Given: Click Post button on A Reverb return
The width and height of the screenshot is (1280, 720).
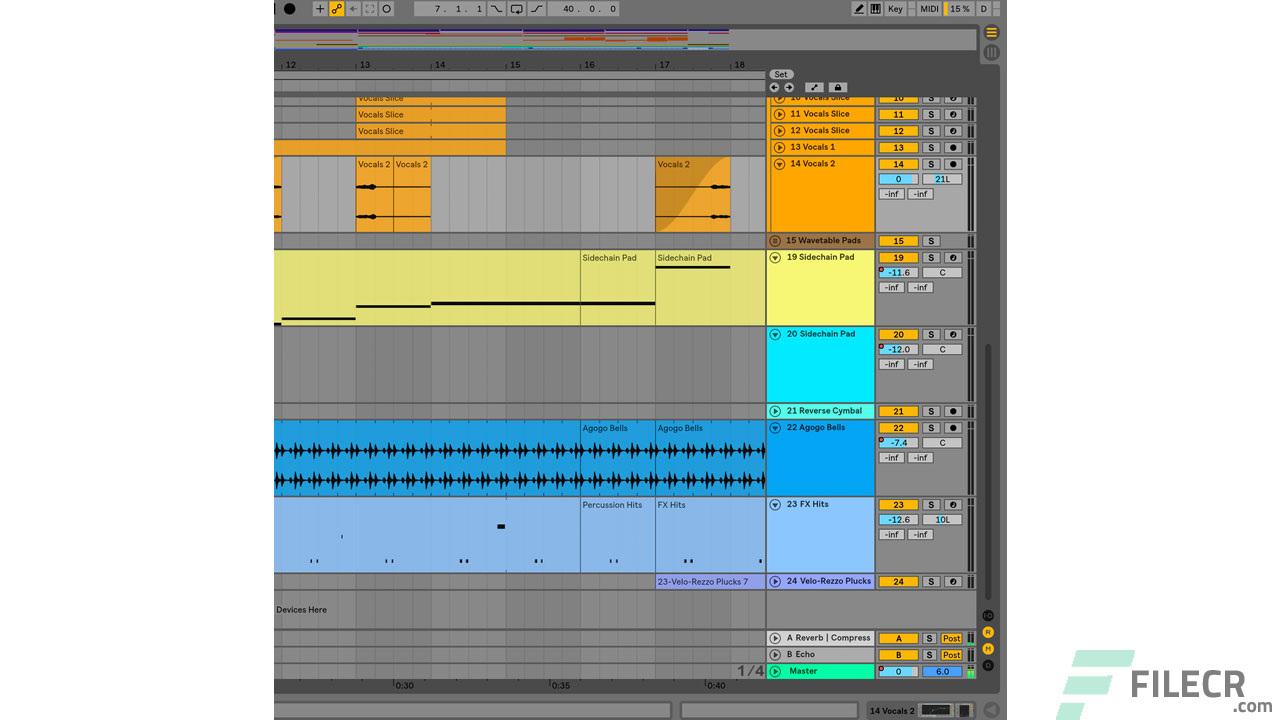Looking at the screenshot, I should (952, 639).
